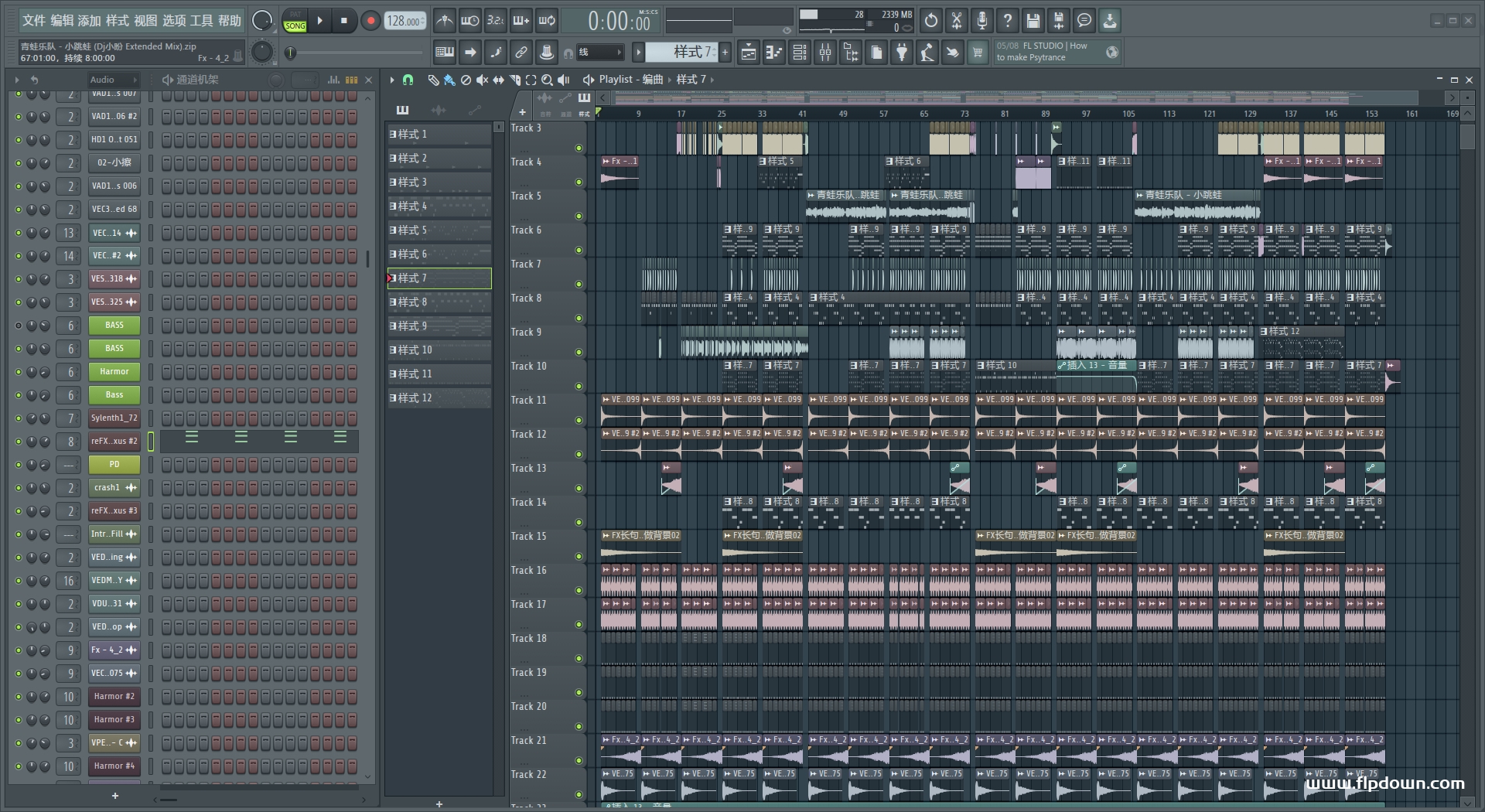
Task: Arm recording with the record button
Action: pyautogui.click(x=370, y=21)
